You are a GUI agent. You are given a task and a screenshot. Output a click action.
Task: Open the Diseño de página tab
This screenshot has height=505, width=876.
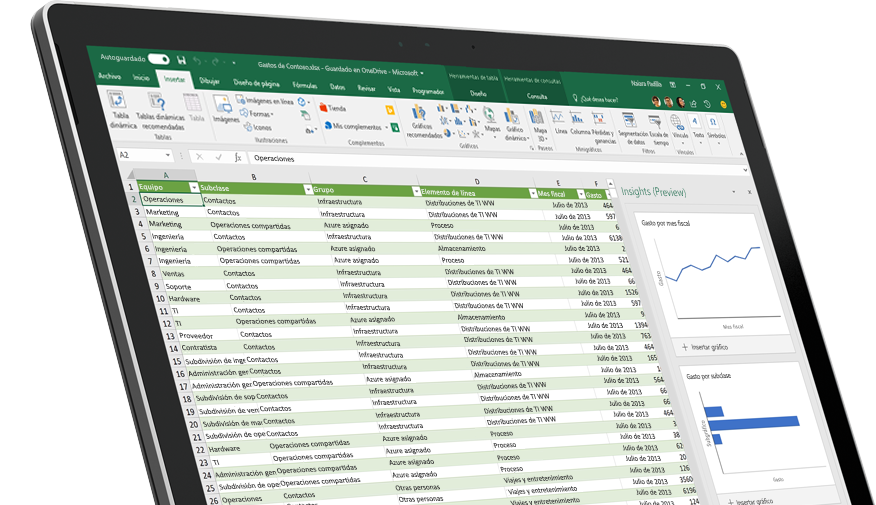click(x=257, y=82)
